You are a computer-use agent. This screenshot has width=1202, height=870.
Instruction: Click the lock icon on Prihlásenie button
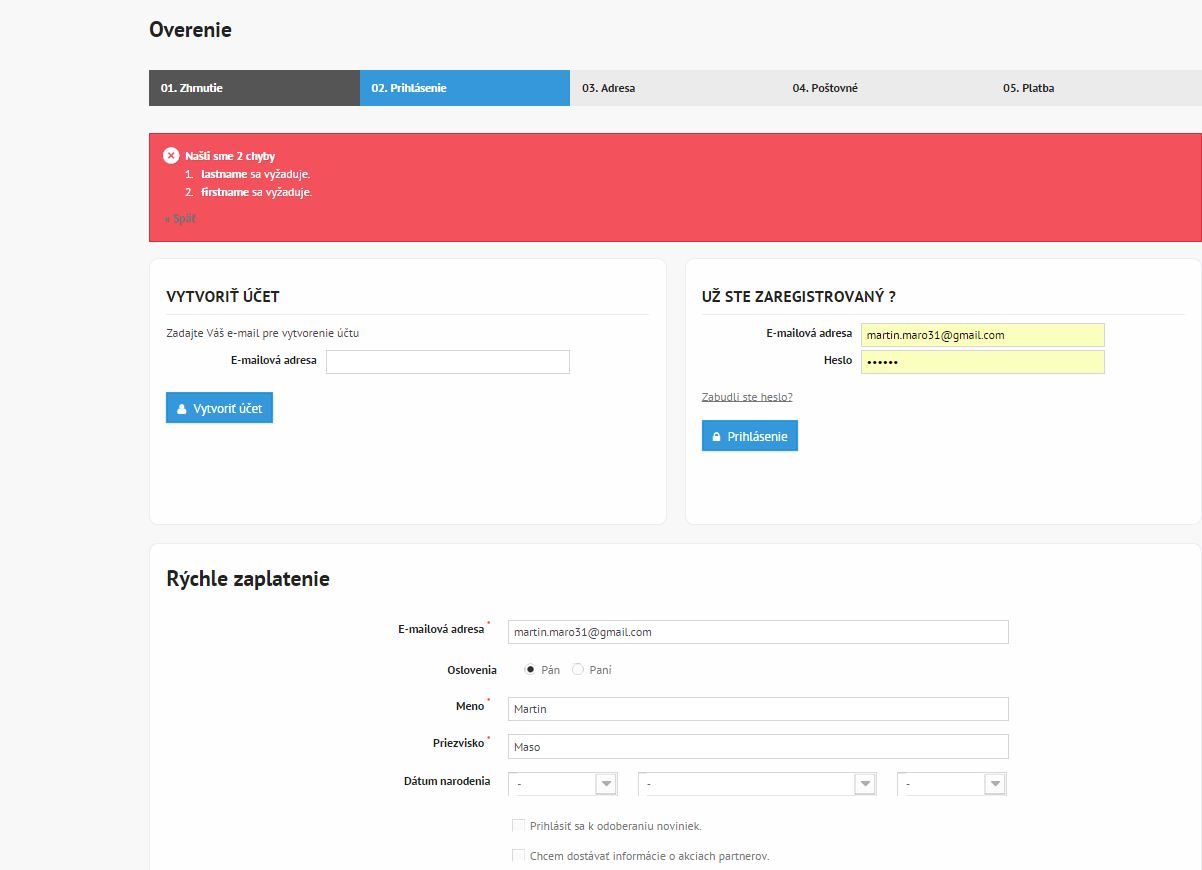pos(716,437)
